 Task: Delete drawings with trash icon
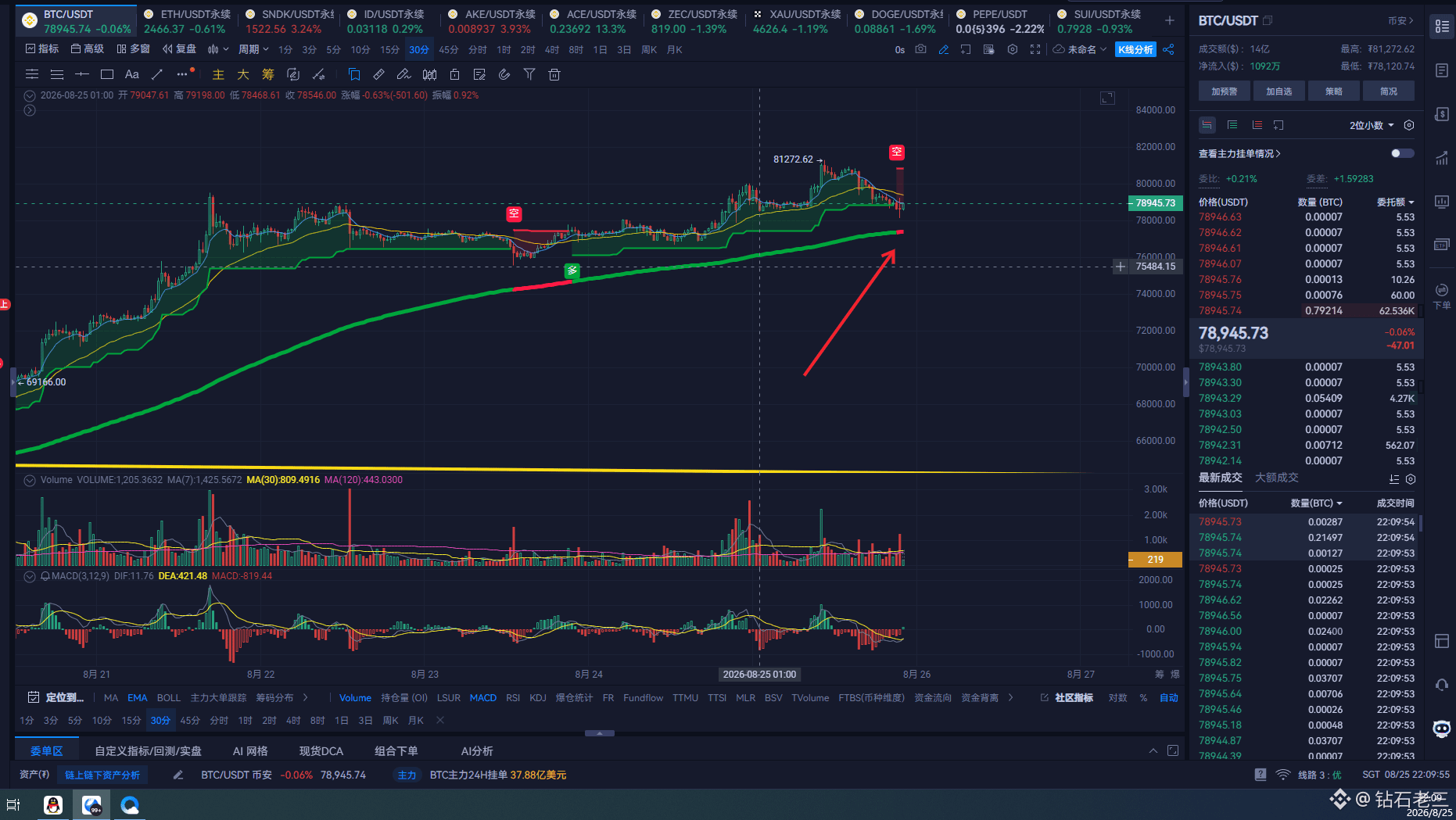pyautogui.click(x=554, y=74)
